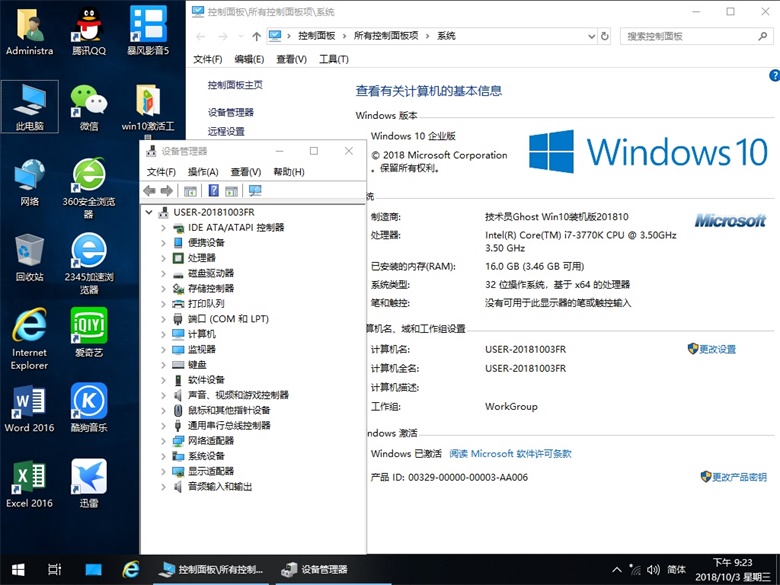Expand 显示适配器 in Device Manager
Viewport: 780px width, 585px height.
pyautogui.click(x=164, y=471)
